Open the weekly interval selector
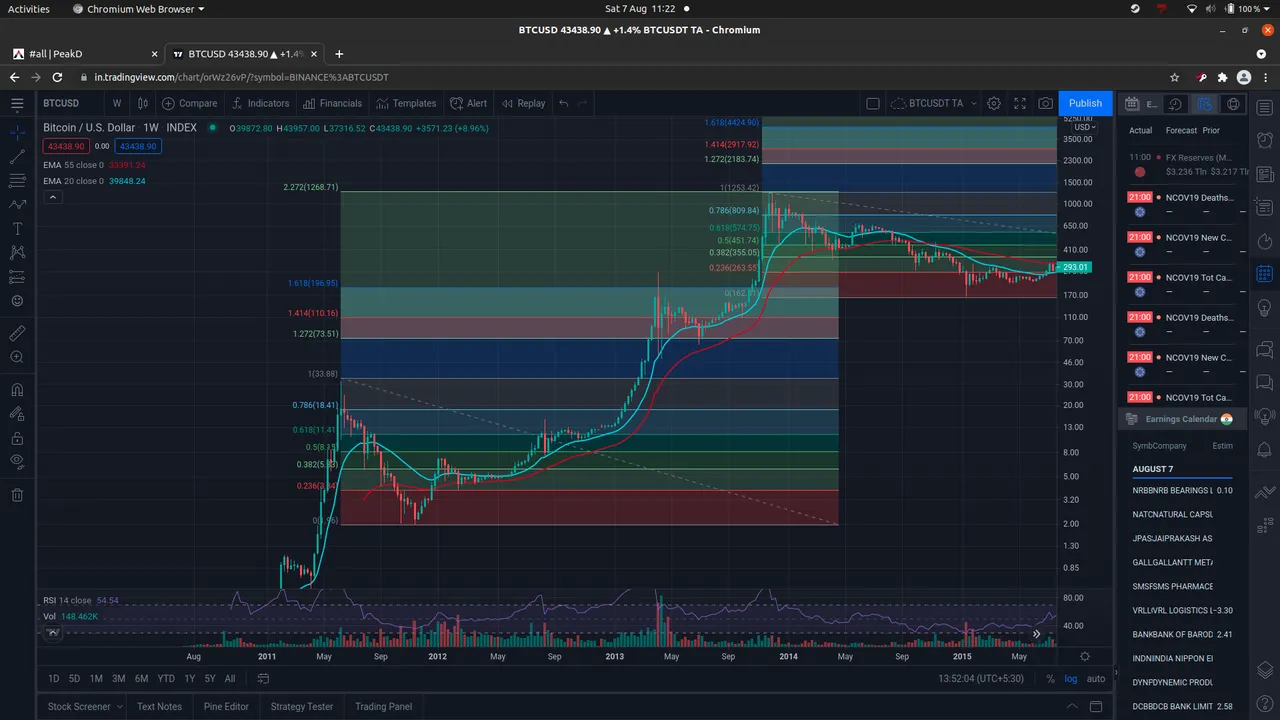This screenshot has height=720, width=1280. (116, 103)
